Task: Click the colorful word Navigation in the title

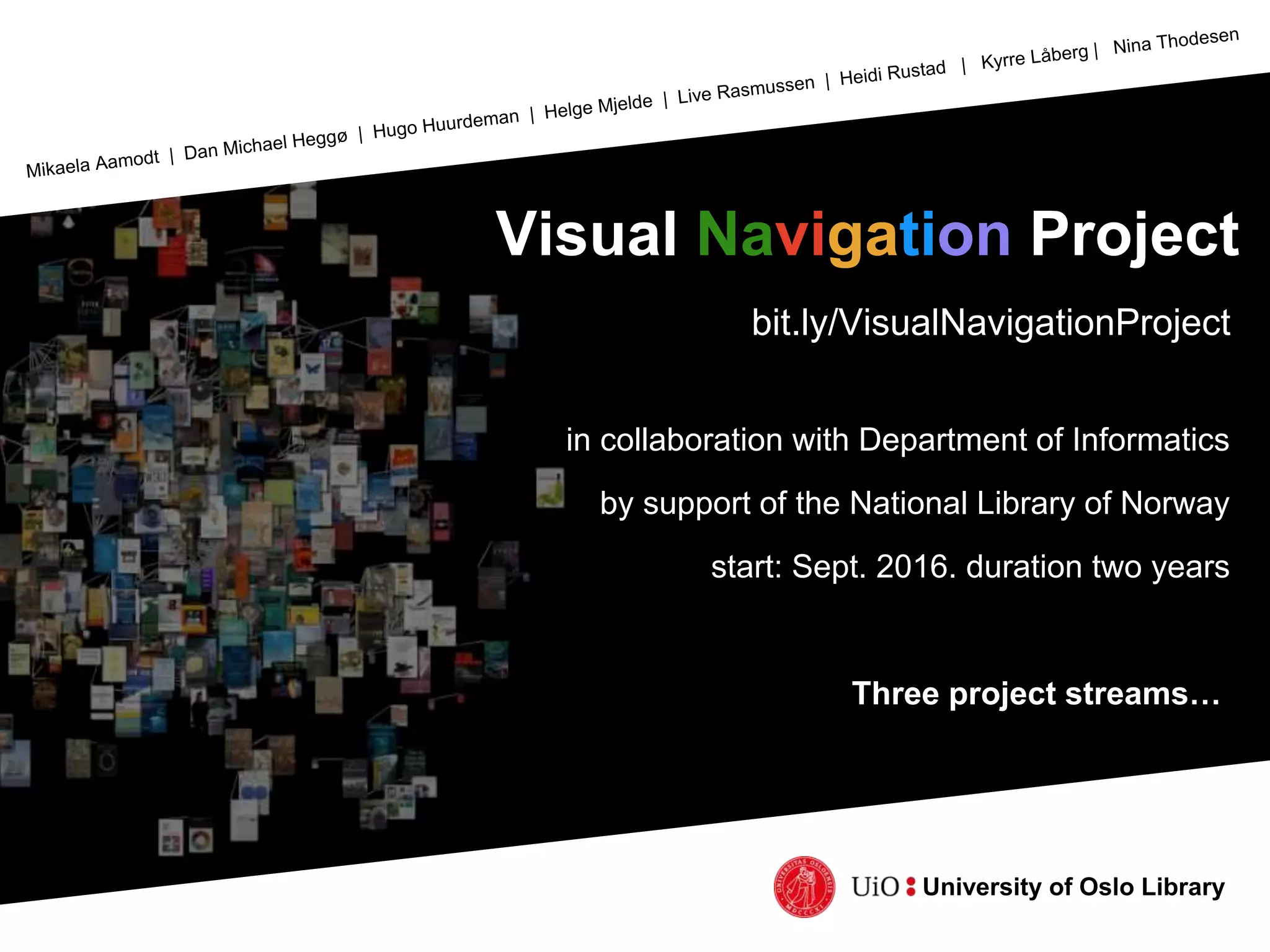Action: pos(854,235)
